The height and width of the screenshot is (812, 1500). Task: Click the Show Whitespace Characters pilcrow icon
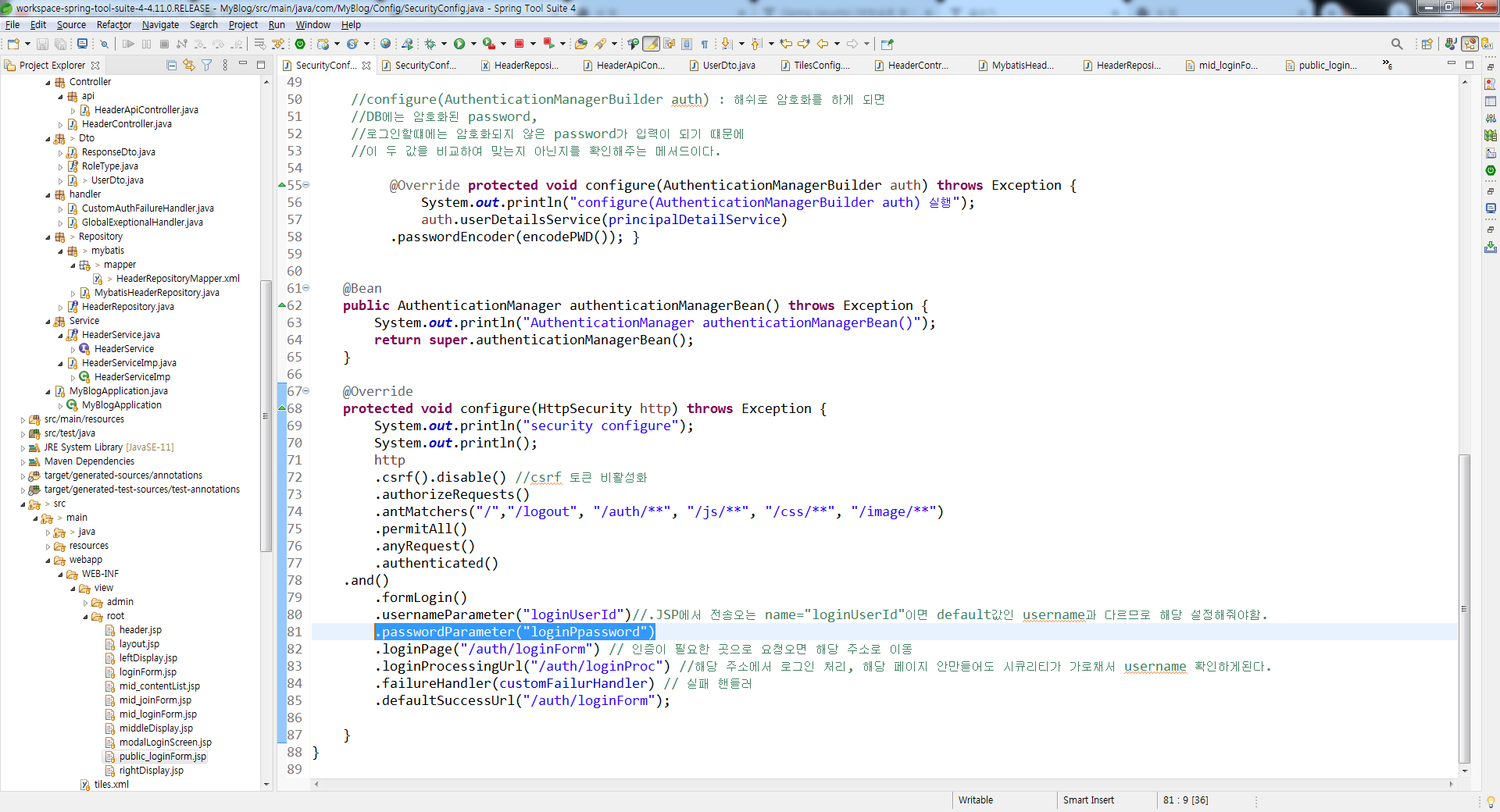705,44
